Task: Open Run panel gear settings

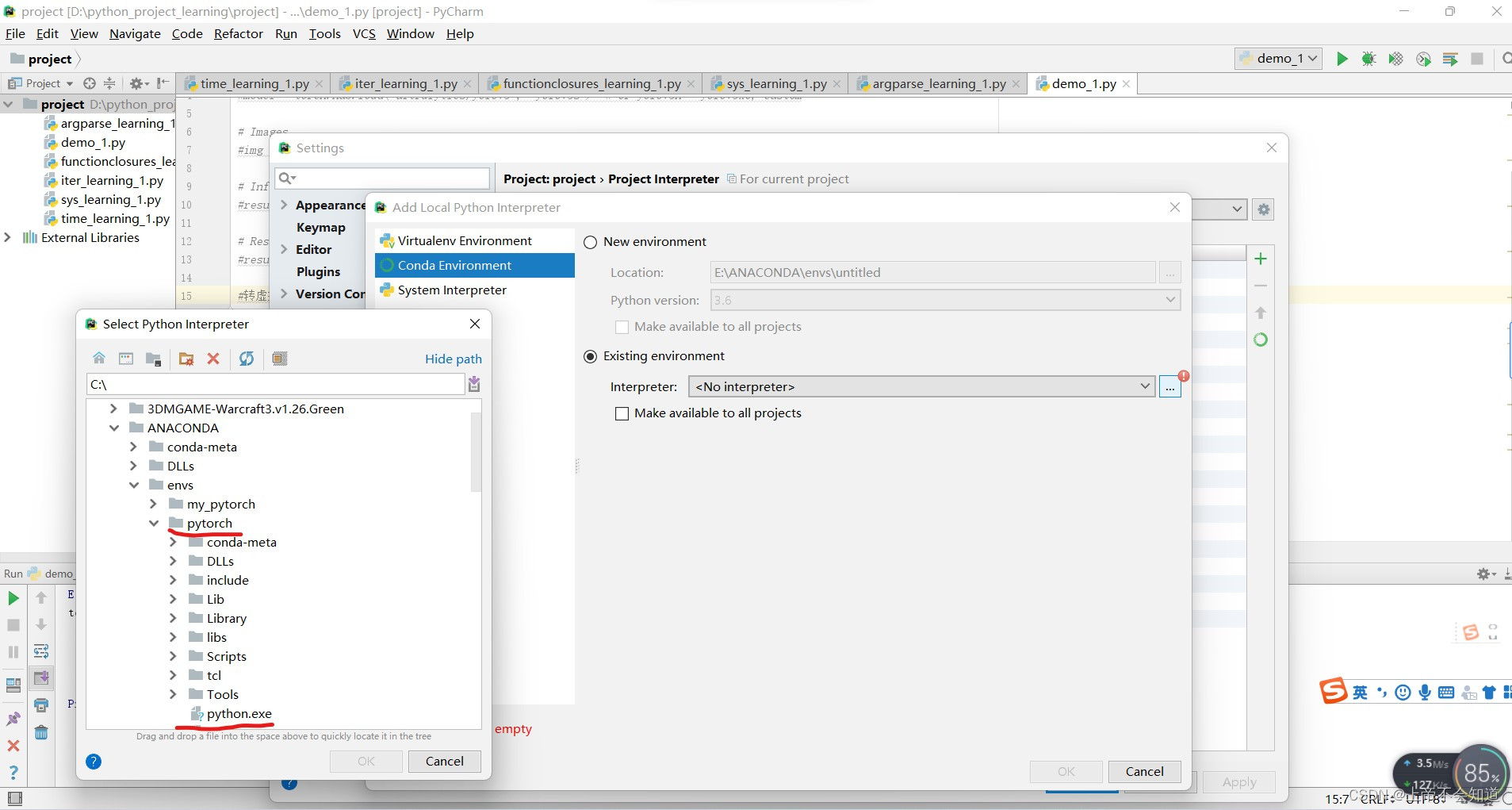Action: [1486, 574]
